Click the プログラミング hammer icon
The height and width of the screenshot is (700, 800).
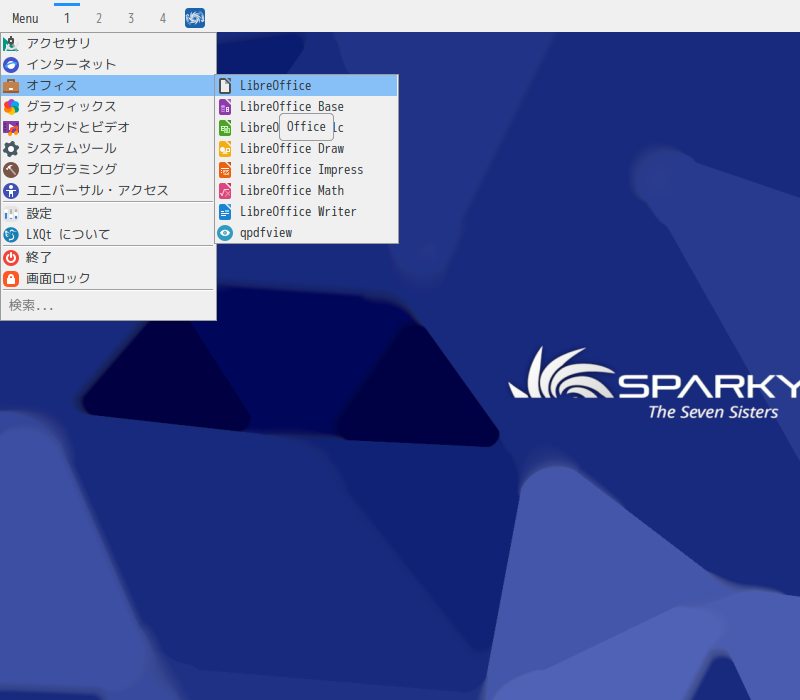click(x=11, y=169)
